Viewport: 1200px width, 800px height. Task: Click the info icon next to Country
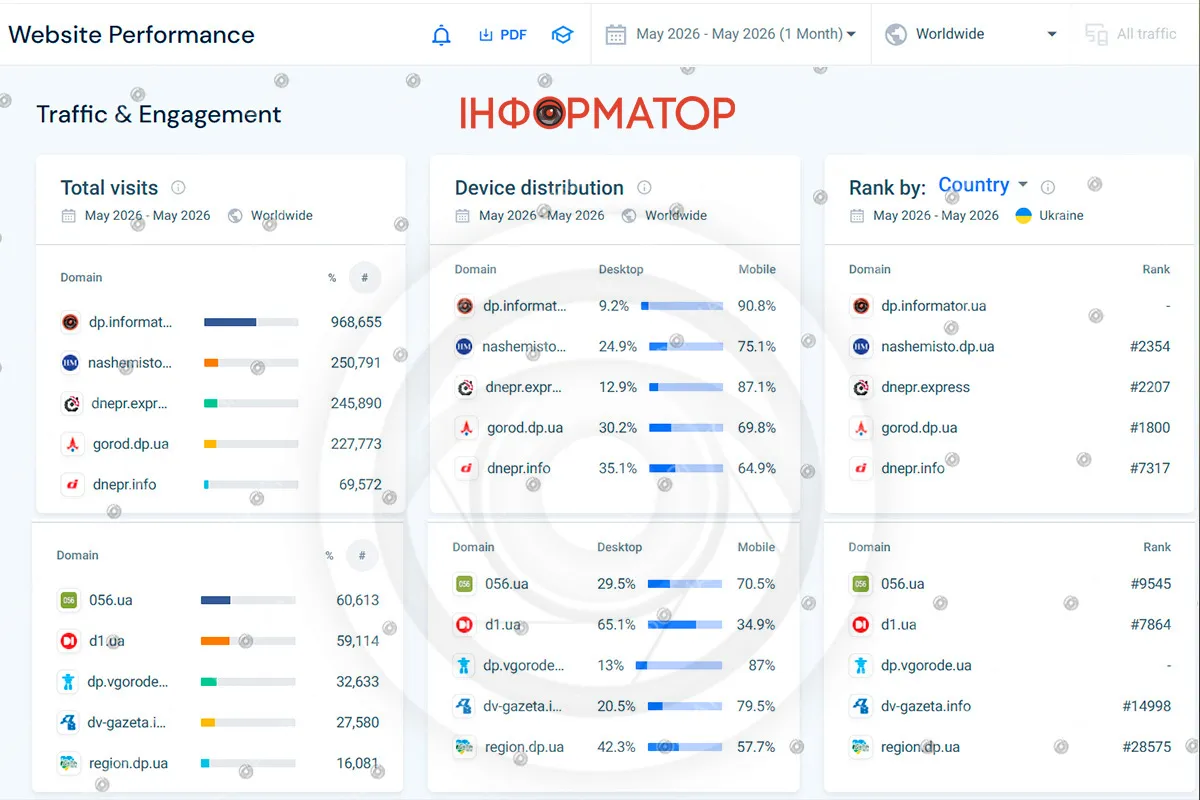coord(1048,187)
